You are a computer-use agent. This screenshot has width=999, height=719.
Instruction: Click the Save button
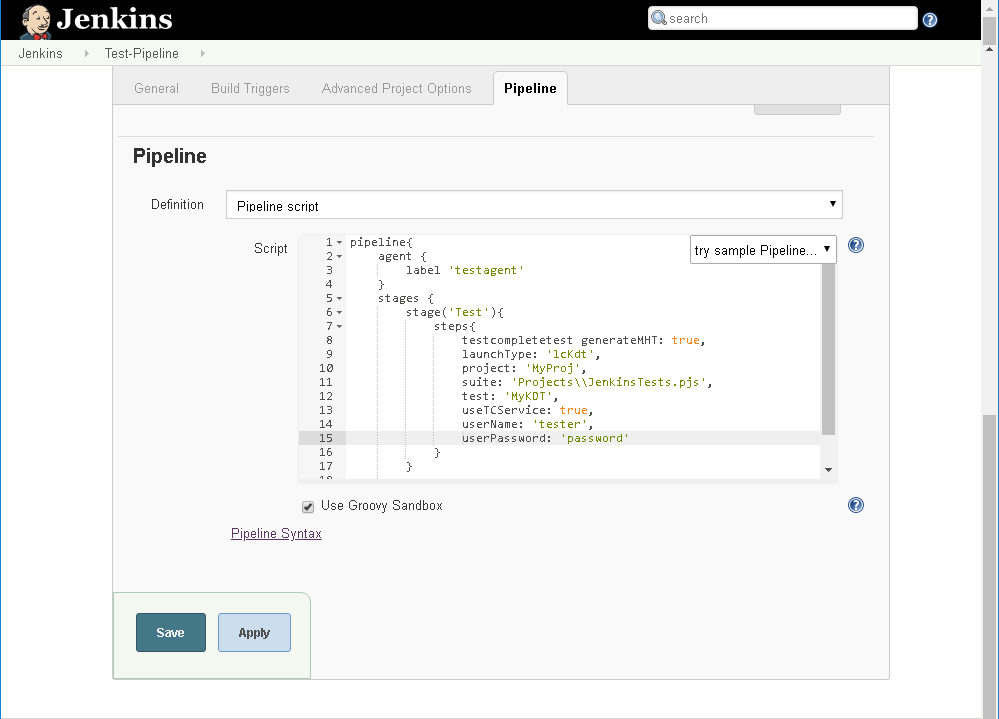171,632
